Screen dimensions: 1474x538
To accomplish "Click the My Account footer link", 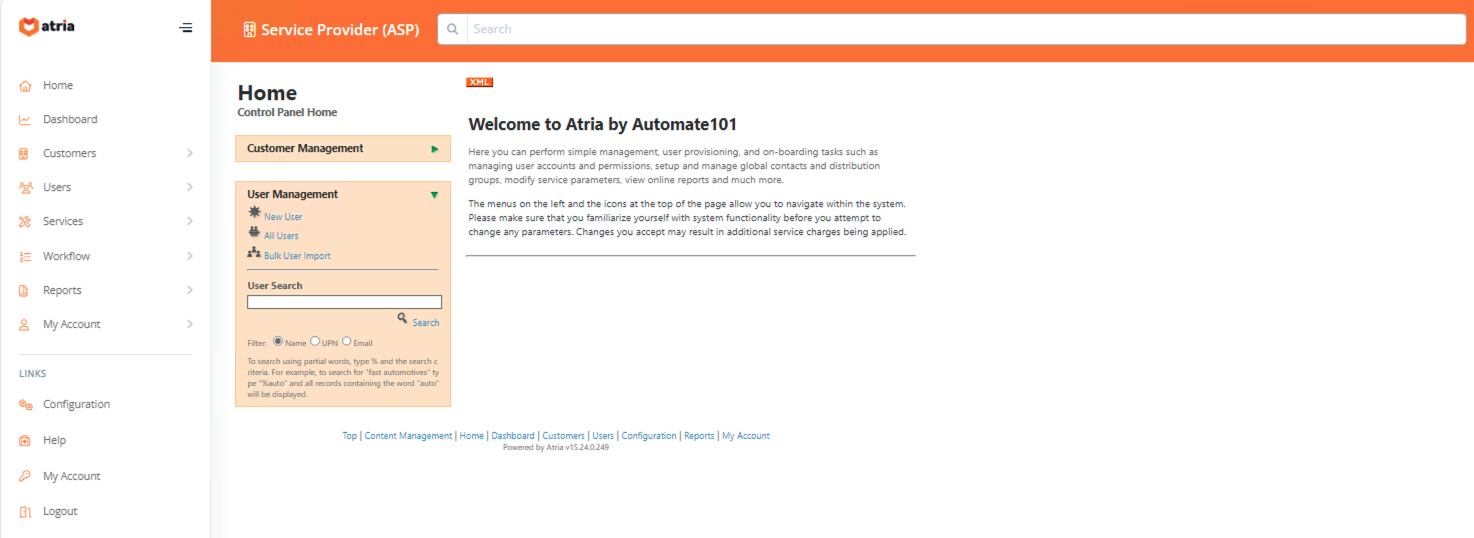I will tap(746, 436).
